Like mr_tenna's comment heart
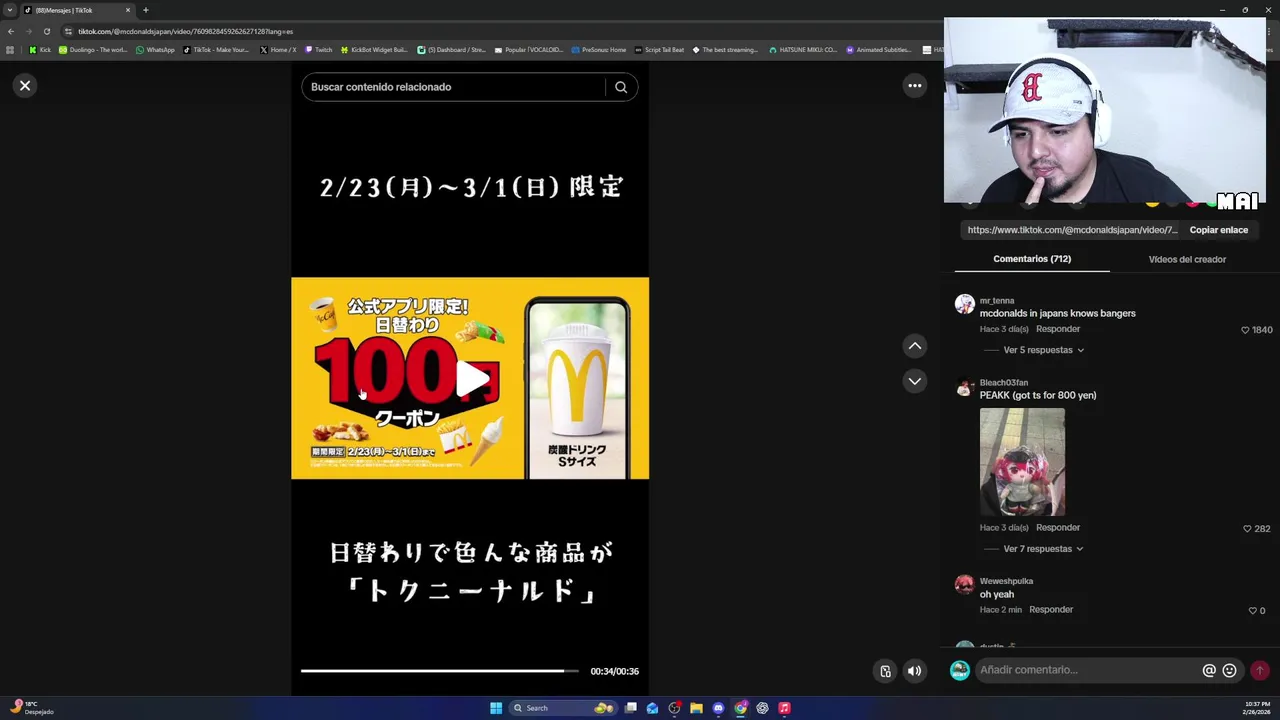1280x720 pixels. 1245,330
